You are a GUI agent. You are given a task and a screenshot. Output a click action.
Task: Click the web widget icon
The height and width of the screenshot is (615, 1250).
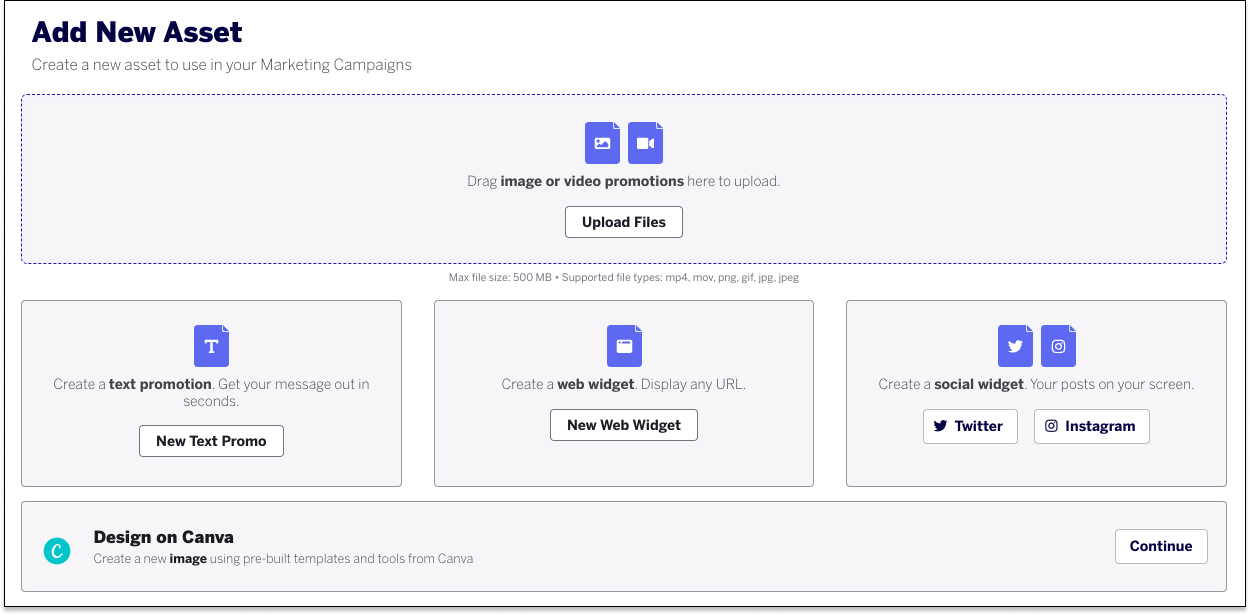tap(624, 345)
